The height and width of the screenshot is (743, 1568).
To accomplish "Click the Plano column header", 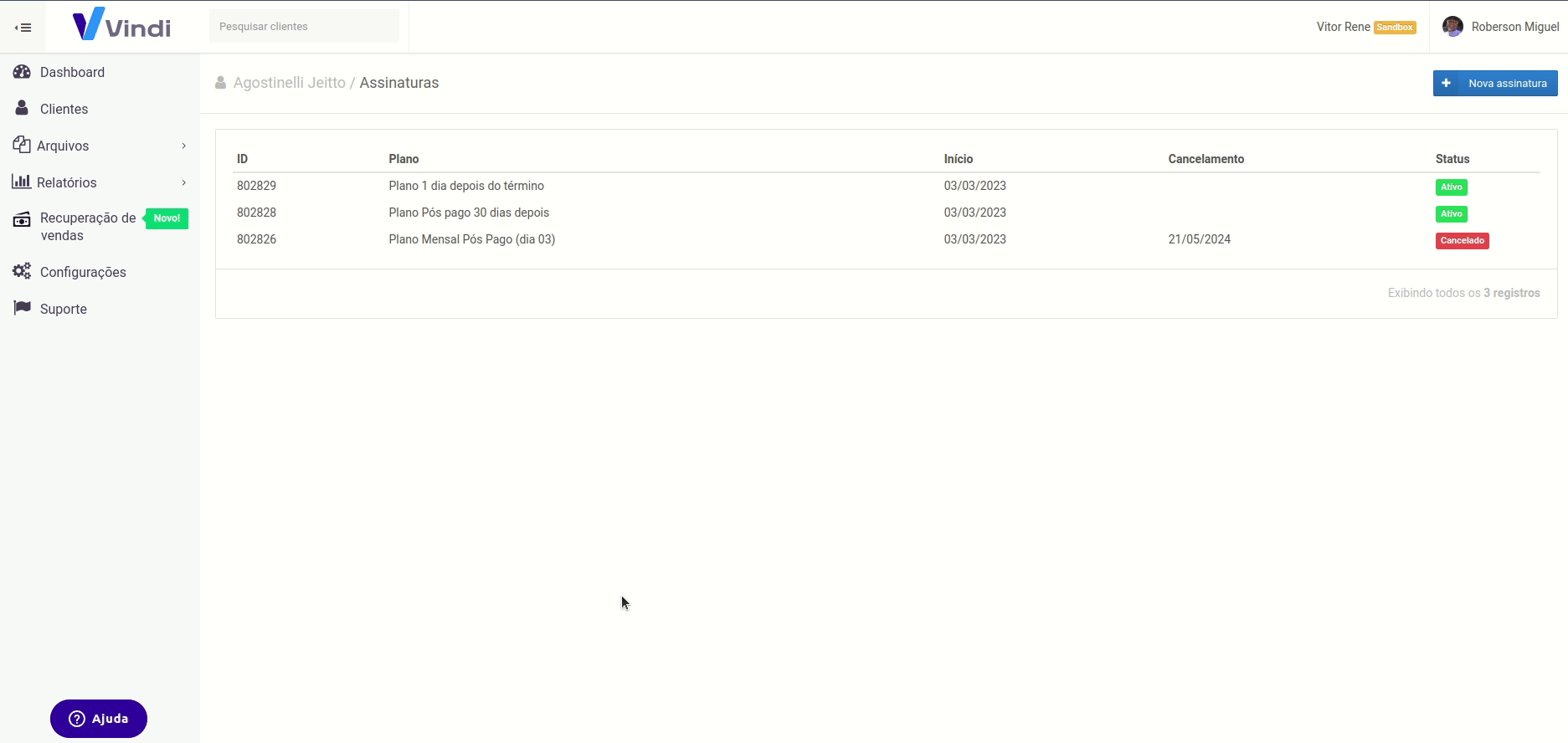I will (x=404, y=159).
